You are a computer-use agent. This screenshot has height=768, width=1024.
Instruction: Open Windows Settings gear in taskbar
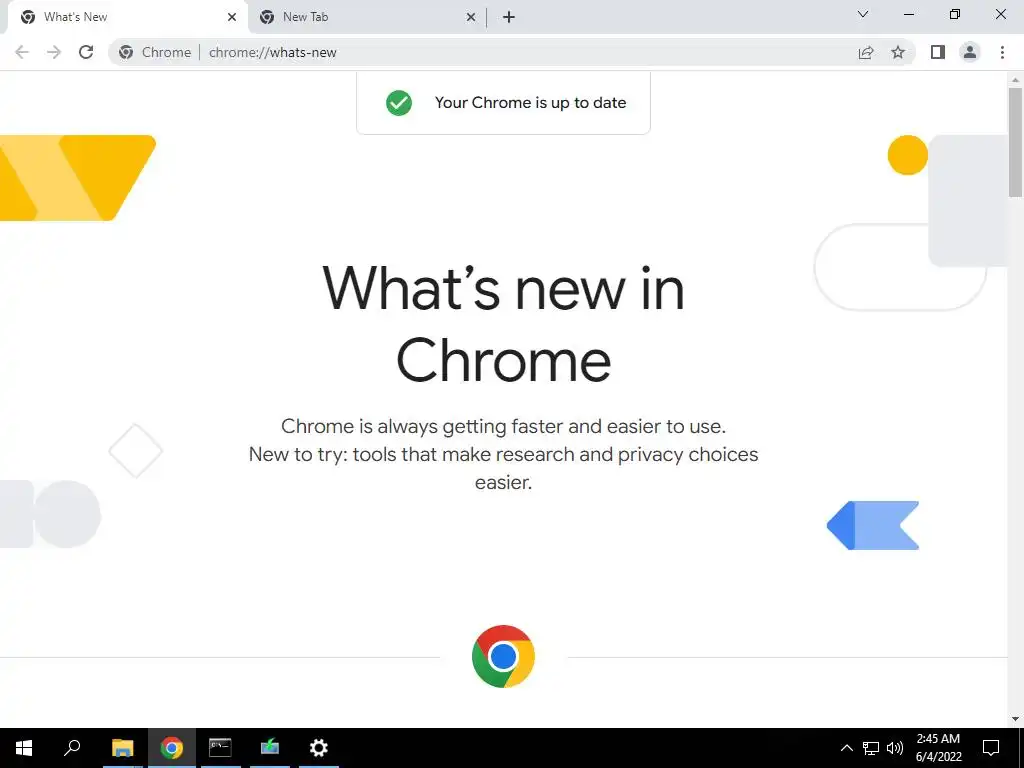[x=318, y=748]
